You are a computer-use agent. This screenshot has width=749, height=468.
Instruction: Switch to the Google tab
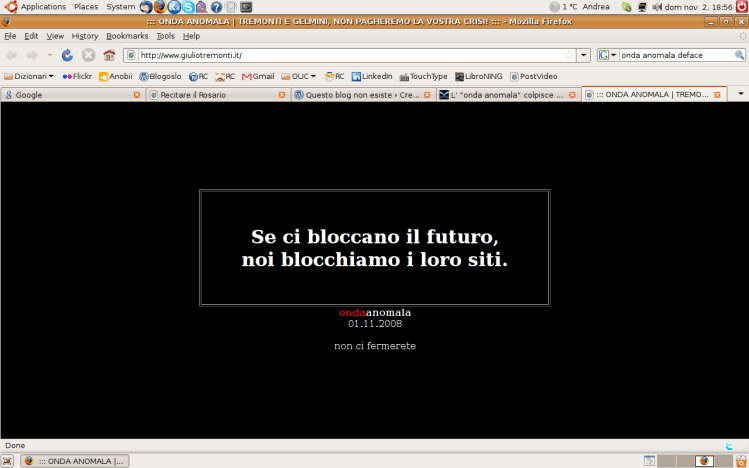(x=72, y=95)
